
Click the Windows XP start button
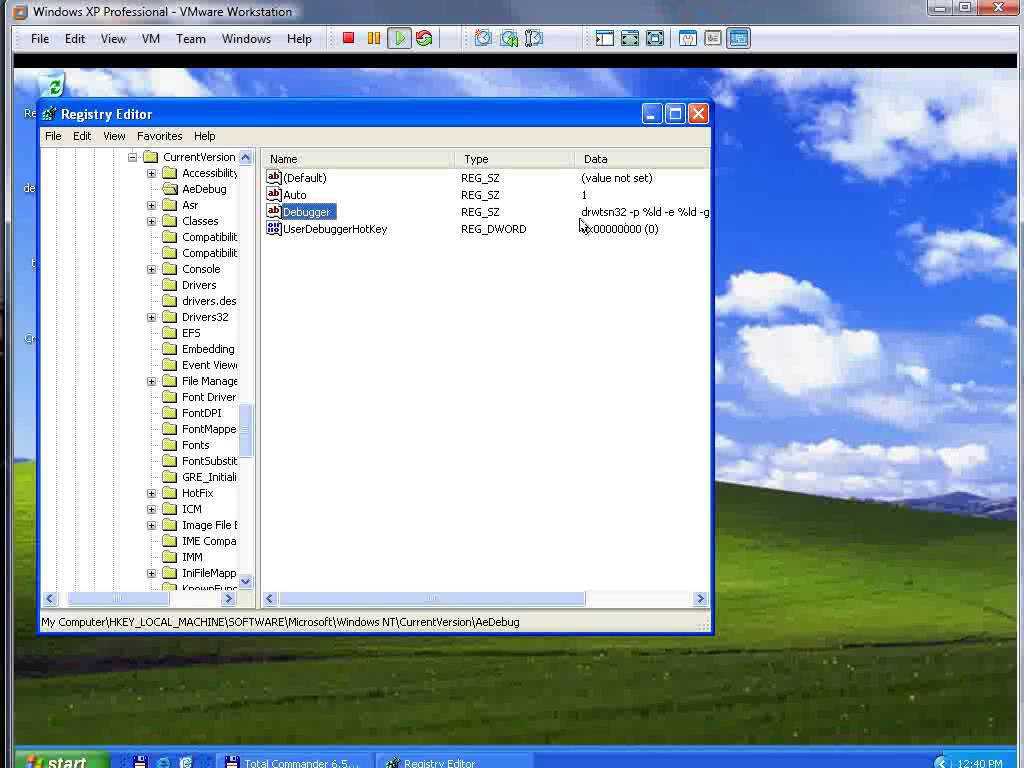point(62,760)
